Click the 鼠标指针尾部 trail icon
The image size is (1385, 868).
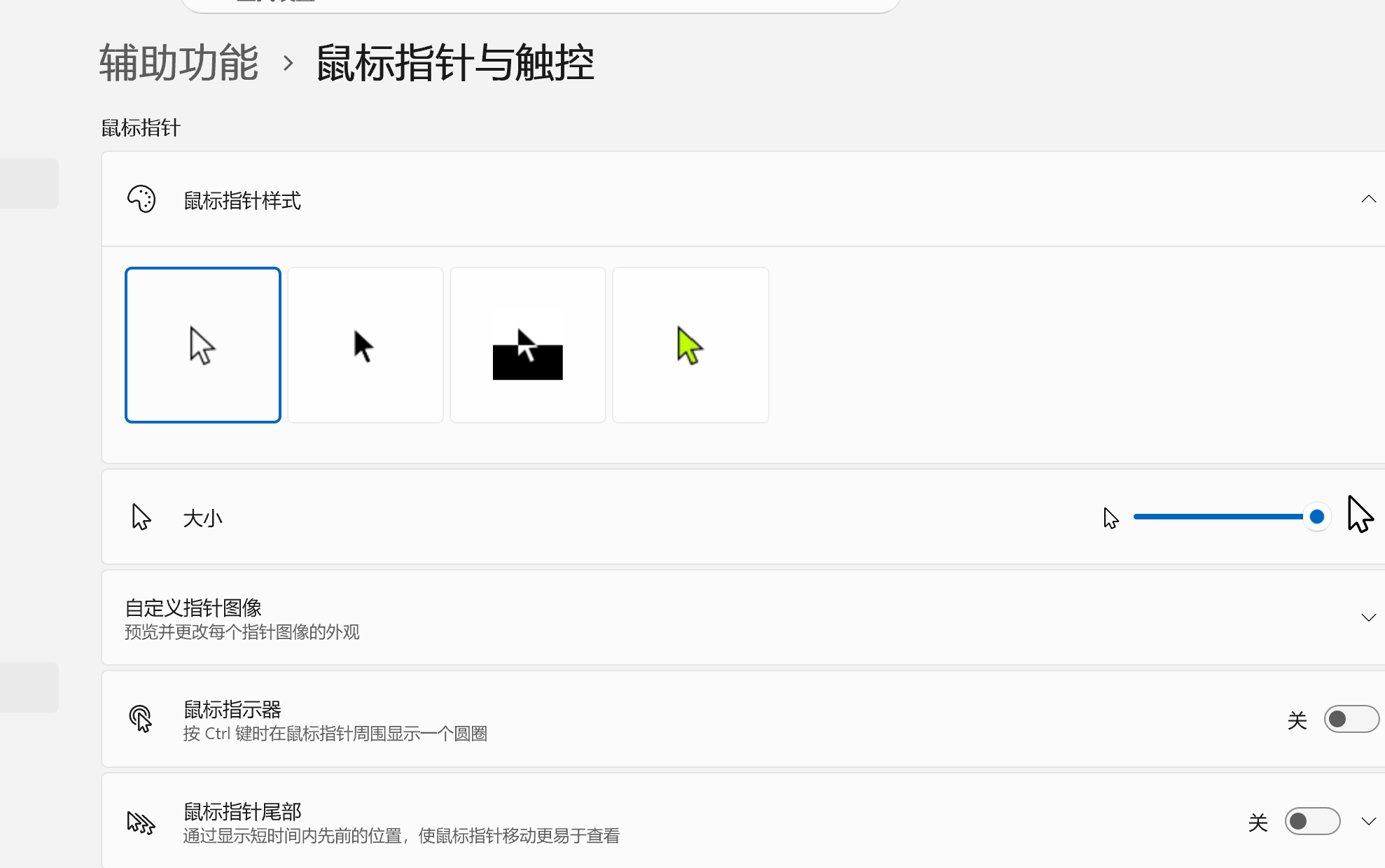click(x=141, y=822)
